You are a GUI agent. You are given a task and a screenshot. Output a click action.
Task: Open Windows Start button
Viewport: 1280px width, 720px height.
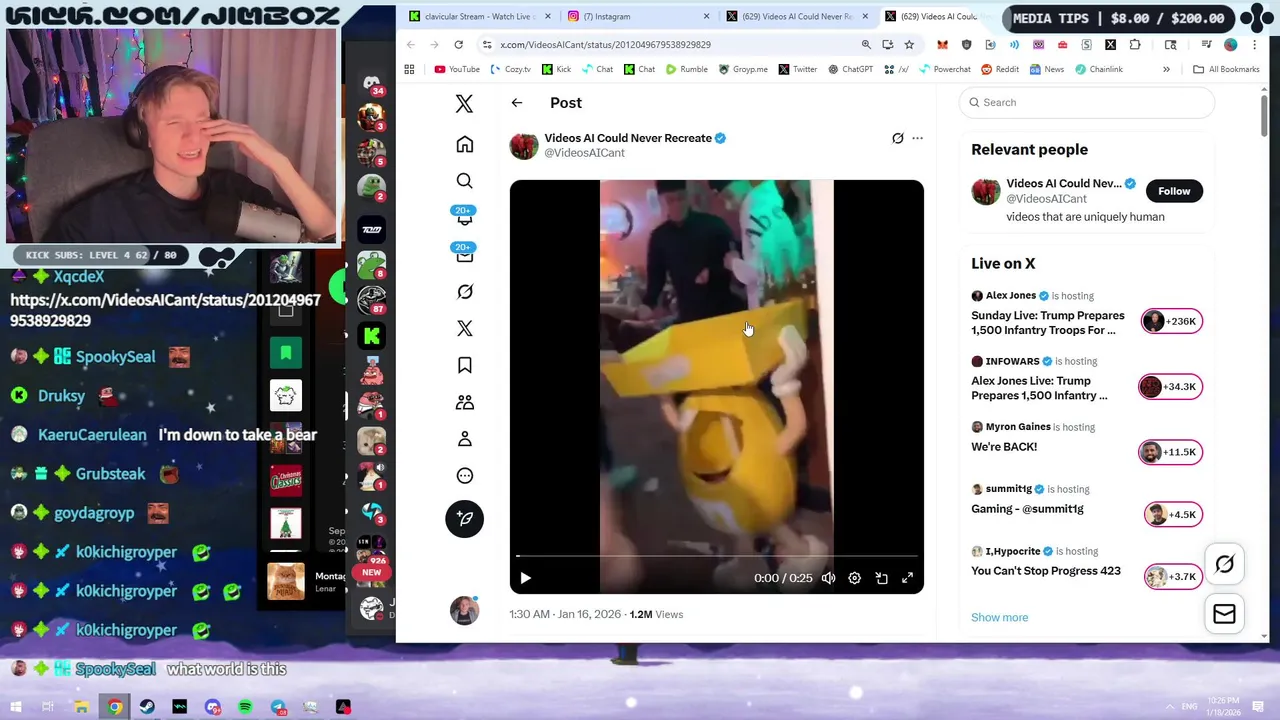coord(16,707)
